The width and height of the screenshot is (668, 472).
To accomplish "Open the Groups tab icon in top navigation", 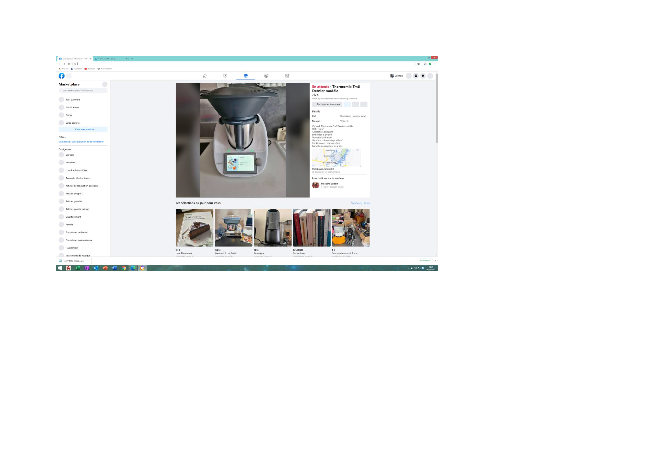I will click(266, 76).
